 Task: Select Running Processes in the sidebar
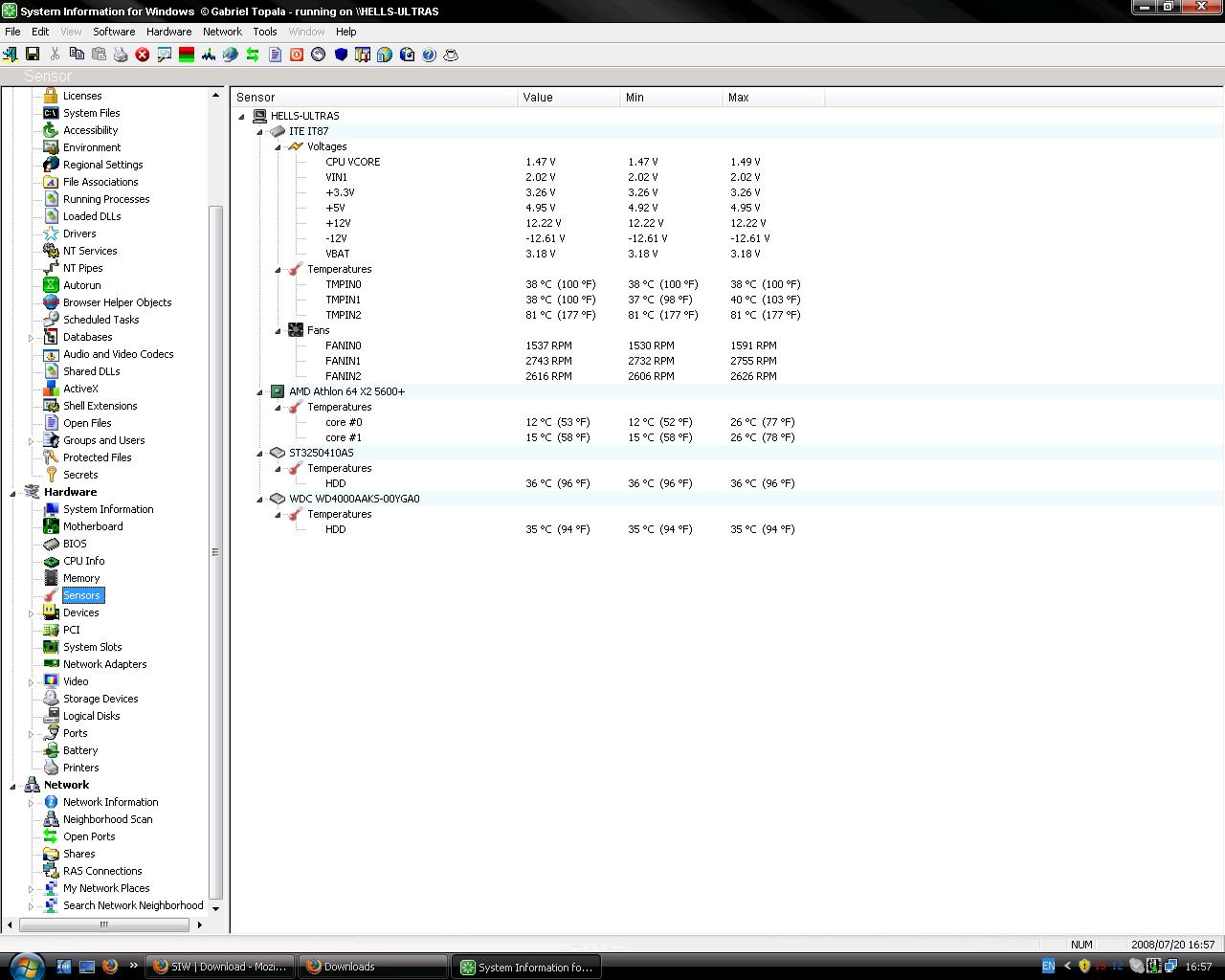click(106, 199)
